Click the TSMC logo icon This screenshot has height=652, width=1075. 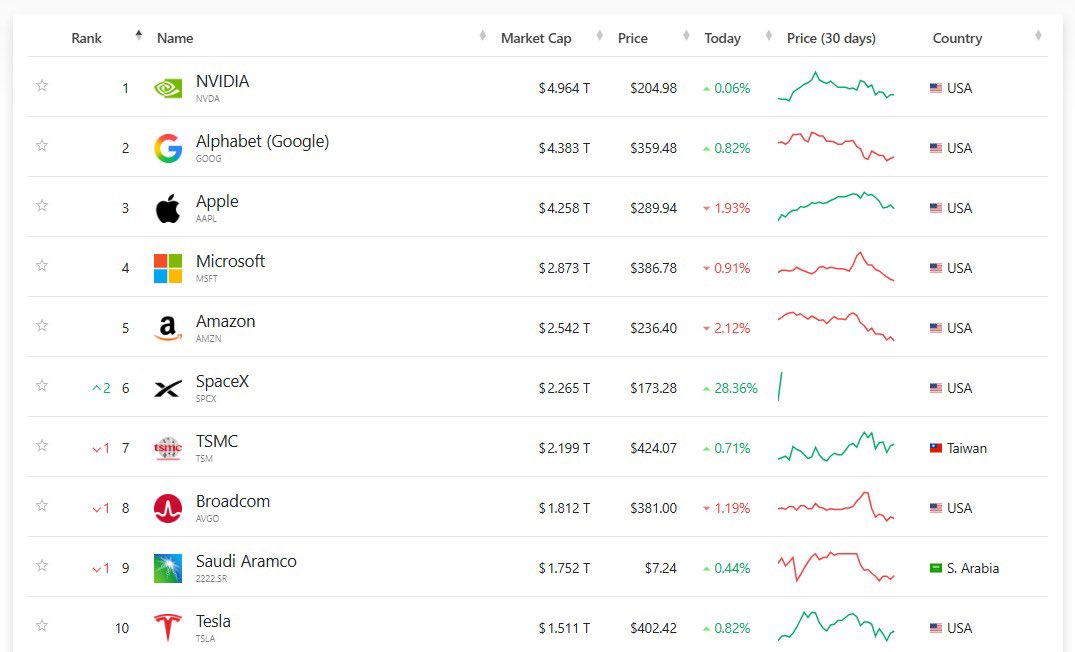click(x=168, y=448)
